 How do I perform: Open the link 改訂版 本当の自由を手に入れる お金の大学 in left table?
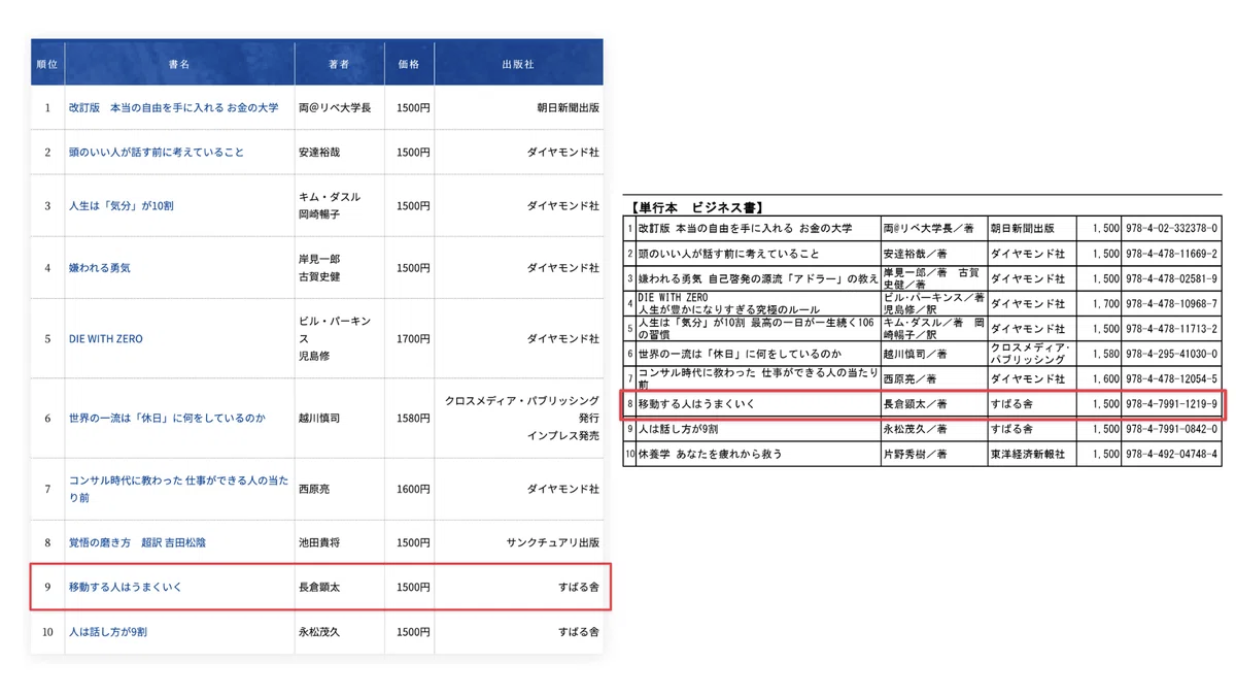pos(173,107)
